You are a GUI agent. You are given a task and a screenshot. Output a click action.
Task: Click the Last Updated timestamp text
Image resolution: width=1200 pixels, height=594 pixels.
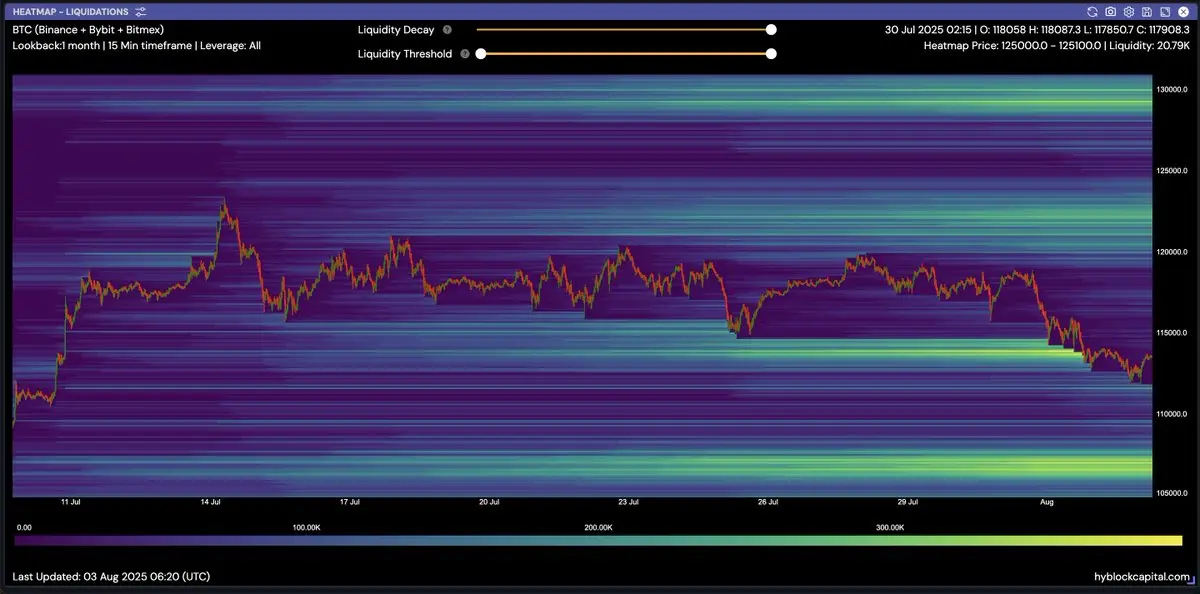pos(111,577)
